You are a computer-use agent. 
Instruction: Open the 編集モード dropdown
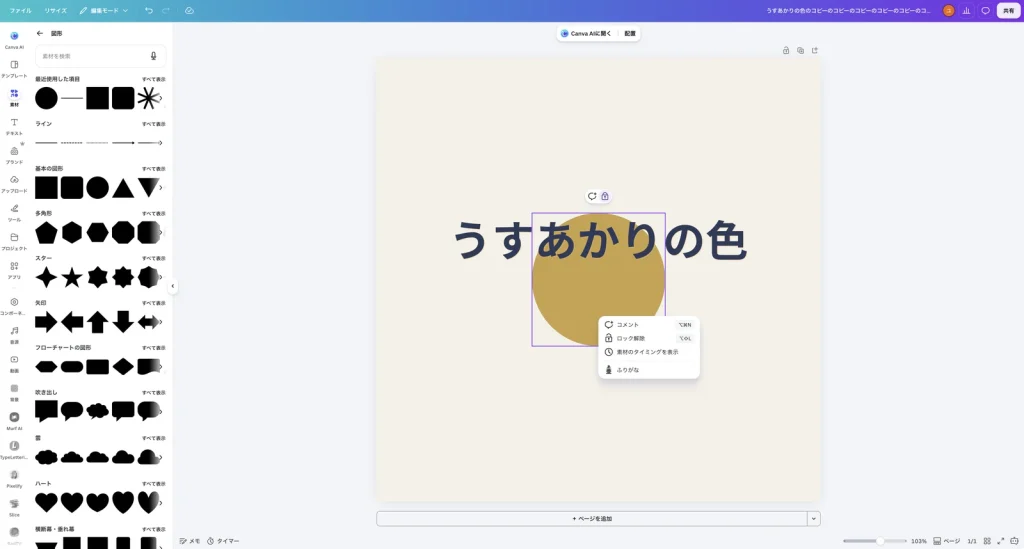click(x=104, y=10)
